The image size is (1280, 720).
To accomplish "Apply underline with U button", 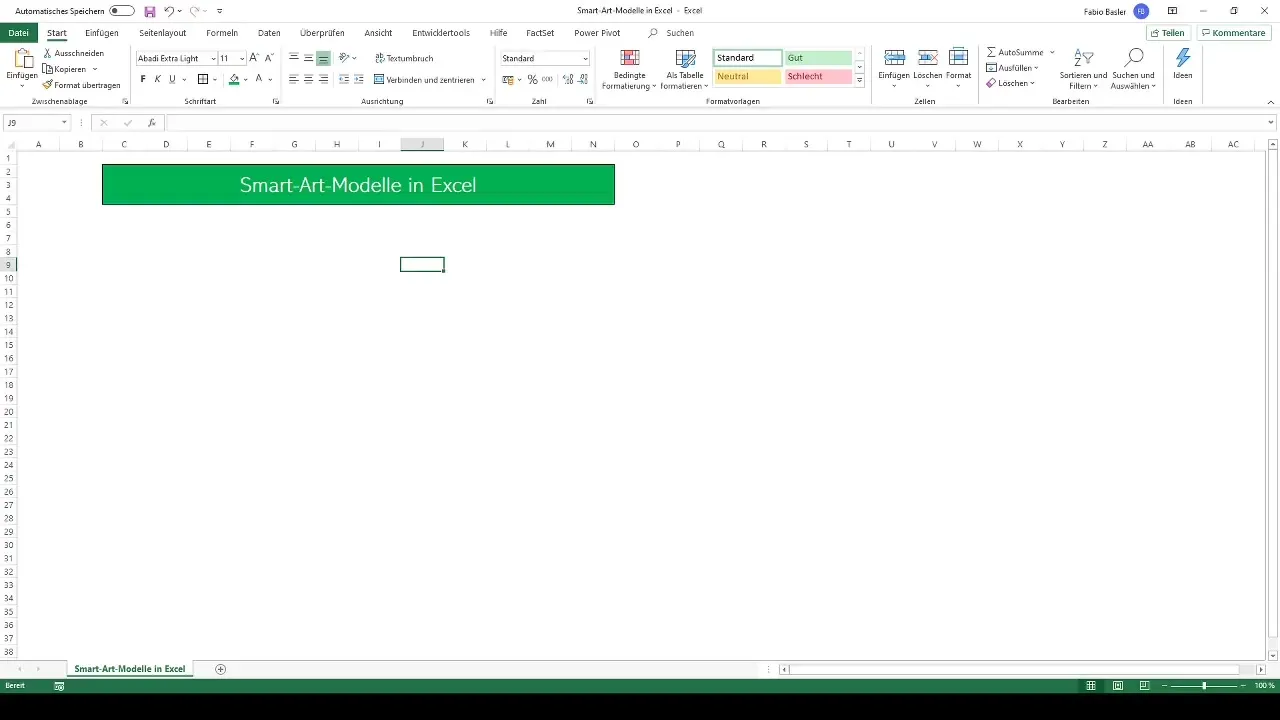I will click(172, 79).
